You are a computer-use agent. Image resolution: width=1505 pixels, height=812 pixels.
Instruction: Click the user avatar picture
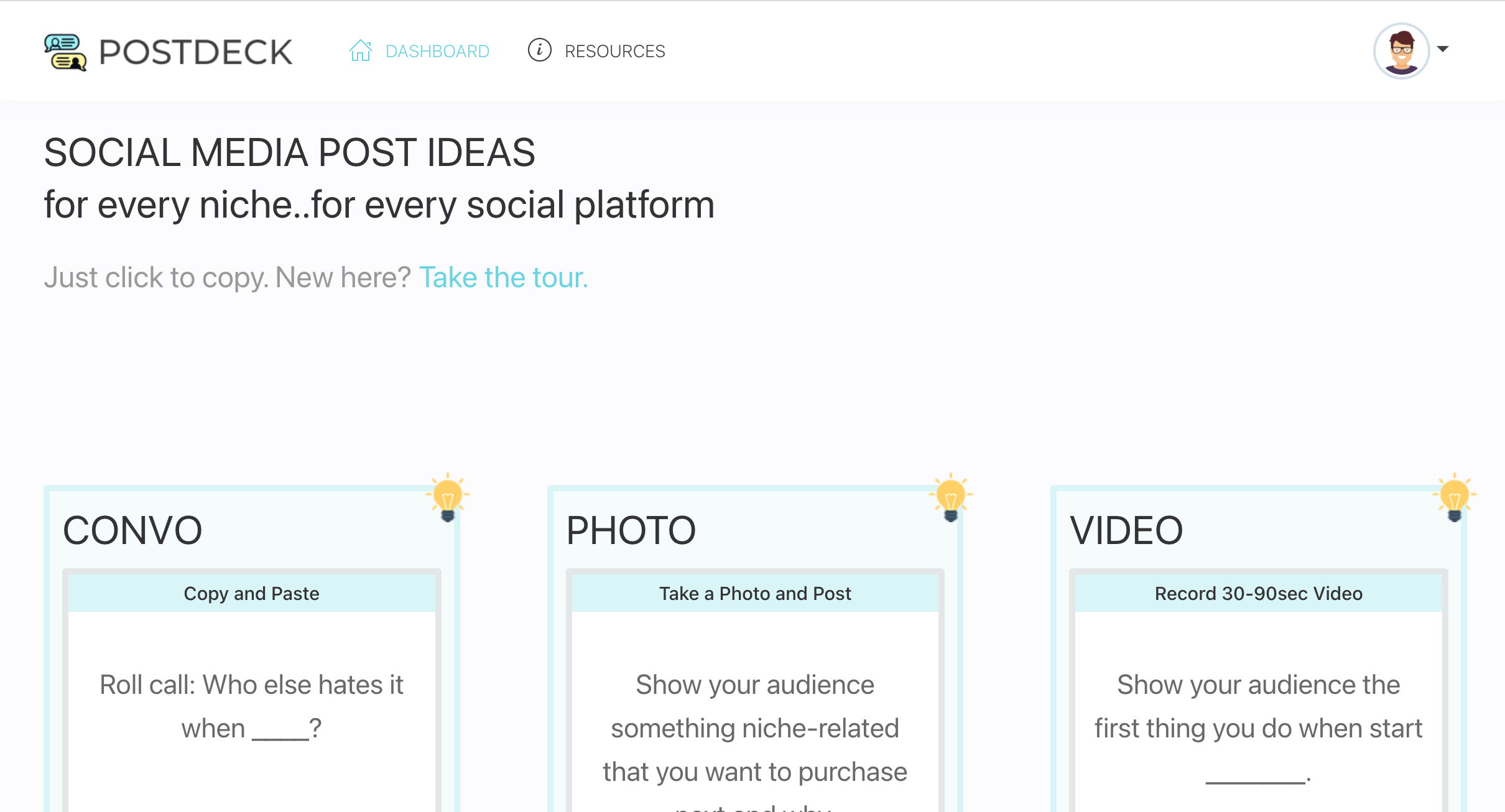(1401, 51)
